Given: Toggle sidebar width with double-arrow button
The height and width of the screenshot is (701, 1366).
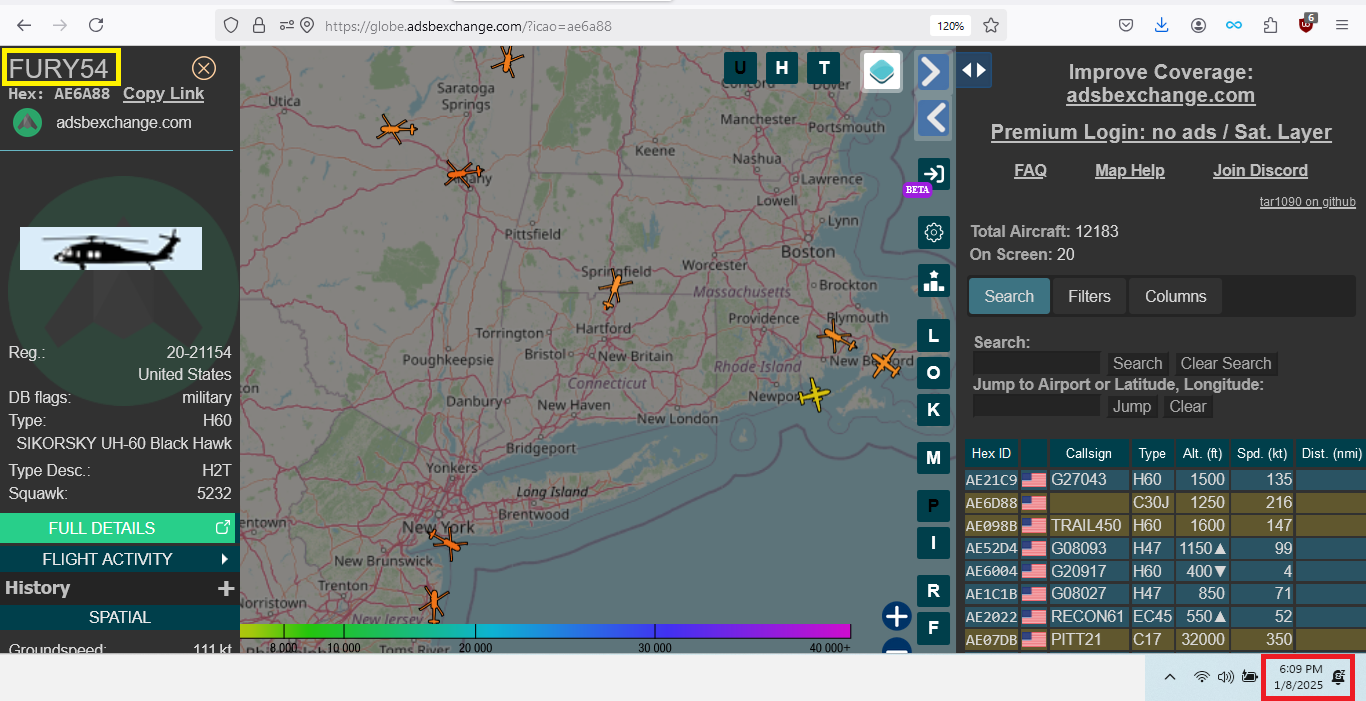Looking at the screenshot, I should pos(974,70).
